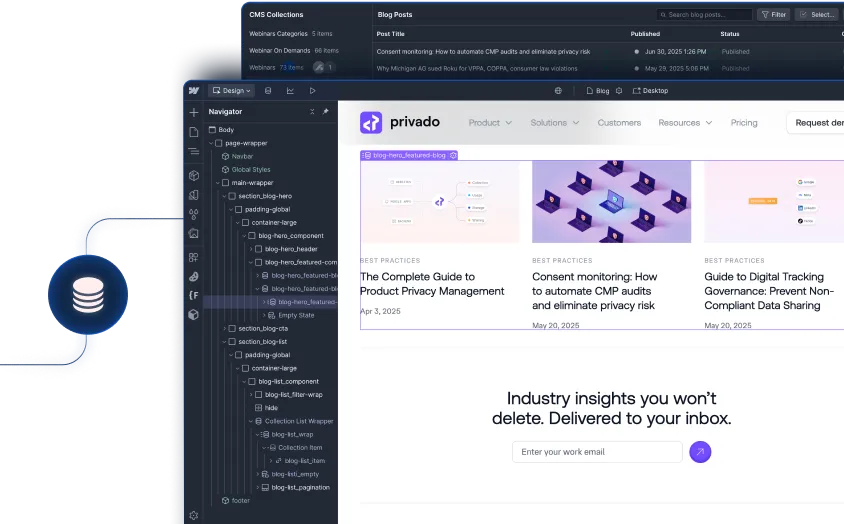Open the Insights chart icon in toolbar
The image size is (844, 524).
(x=290, y=90)
